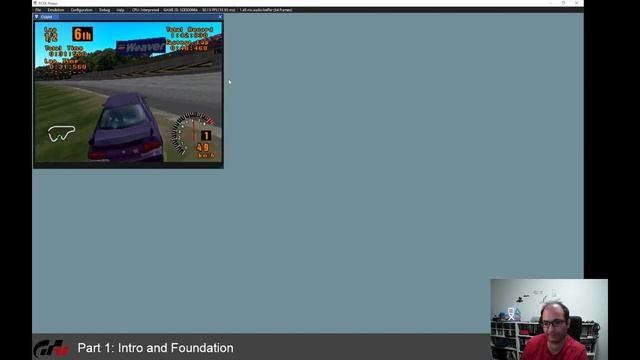Viewport: 640px width, 360px height.
Task: Open the Emulation menu
Action: [x=56, y=10]
